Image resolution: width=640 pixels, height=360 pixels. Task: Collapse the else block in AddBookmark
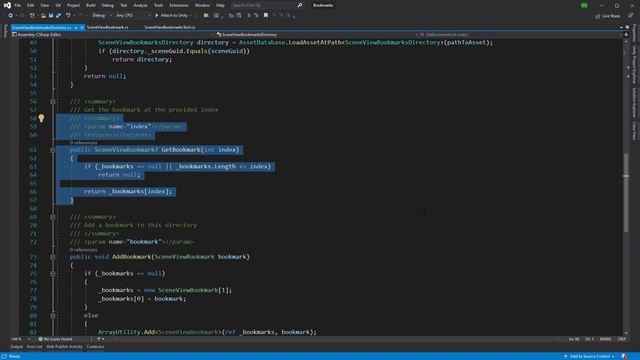click(x=53, y=316)
